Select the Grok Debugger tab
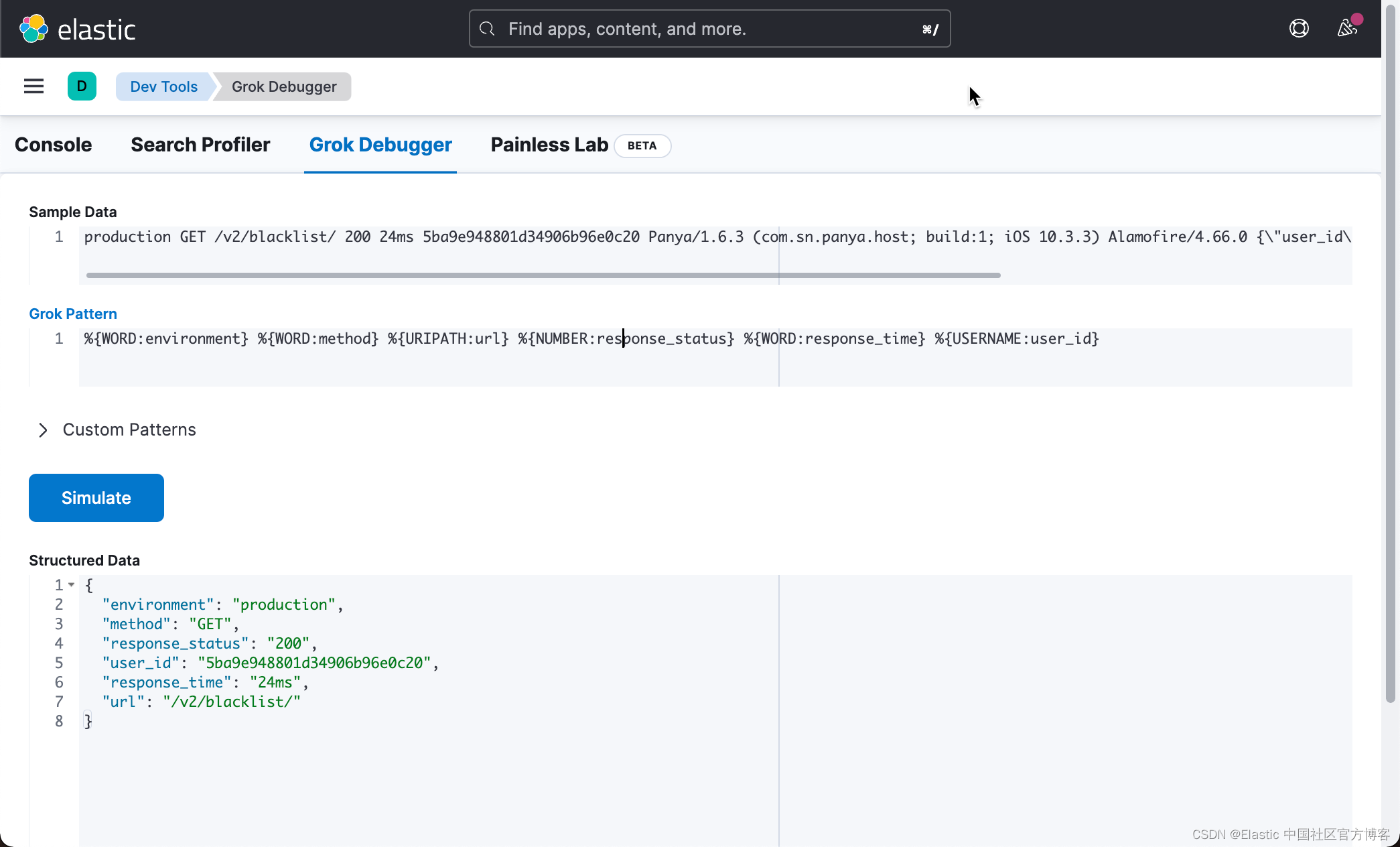Screen dimensions: 1400x847 [380, 145]
